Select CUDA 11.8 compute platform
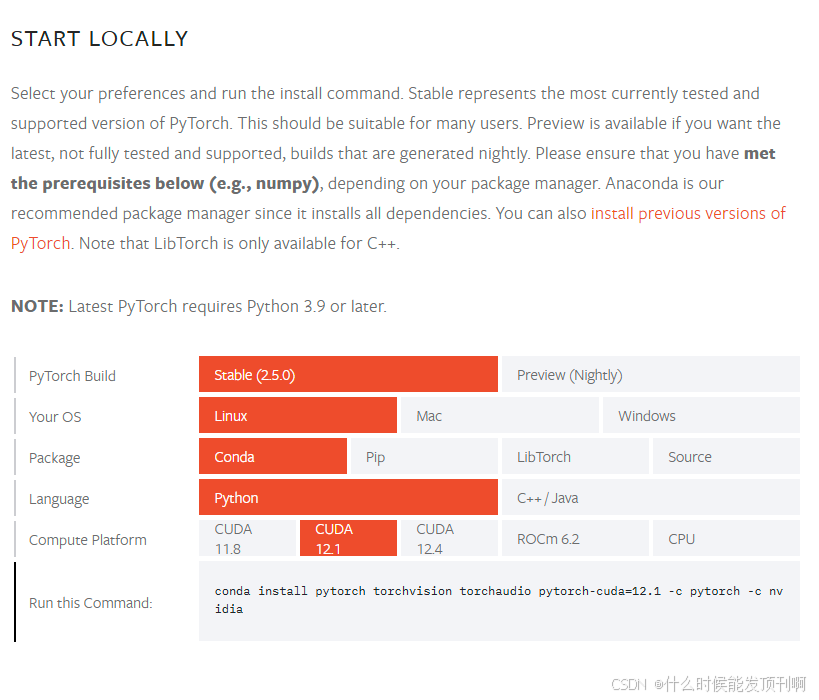The width and height of the screenshot is (819, 700). coord(247,538)
